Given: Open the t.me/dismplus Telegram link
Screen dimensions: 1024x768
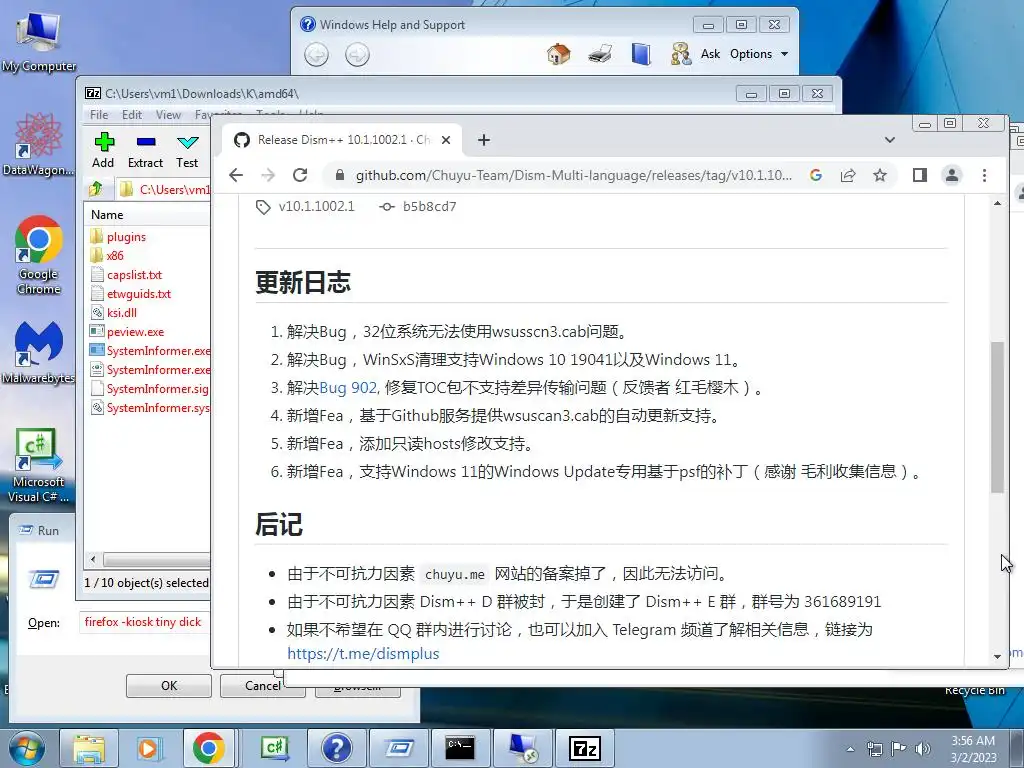Looking at the screenshot, I should (x=363, y=654).
